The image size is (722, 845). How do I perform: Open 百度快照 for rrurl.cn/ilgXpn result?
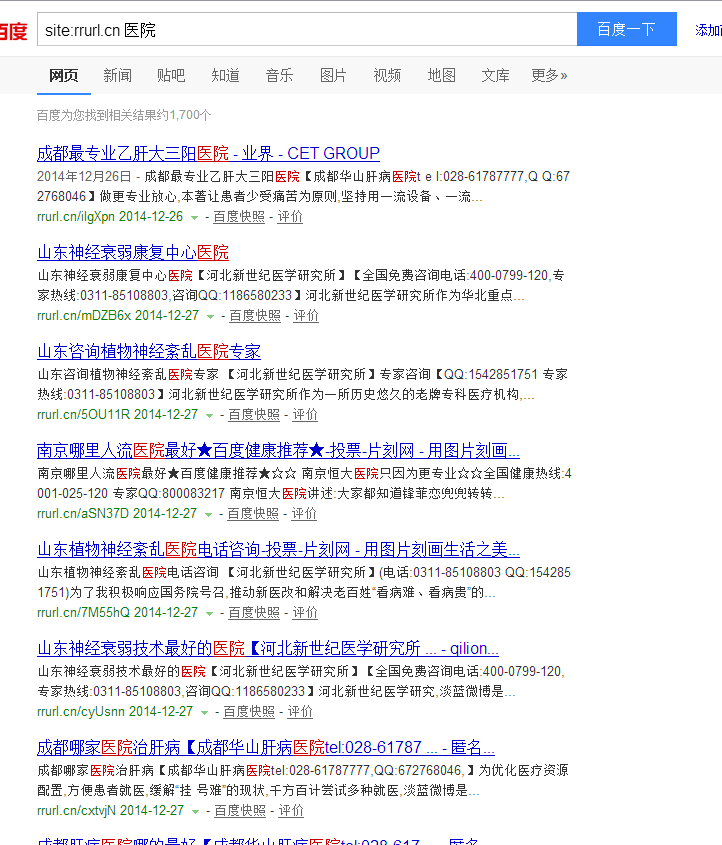tap(239, 217)
